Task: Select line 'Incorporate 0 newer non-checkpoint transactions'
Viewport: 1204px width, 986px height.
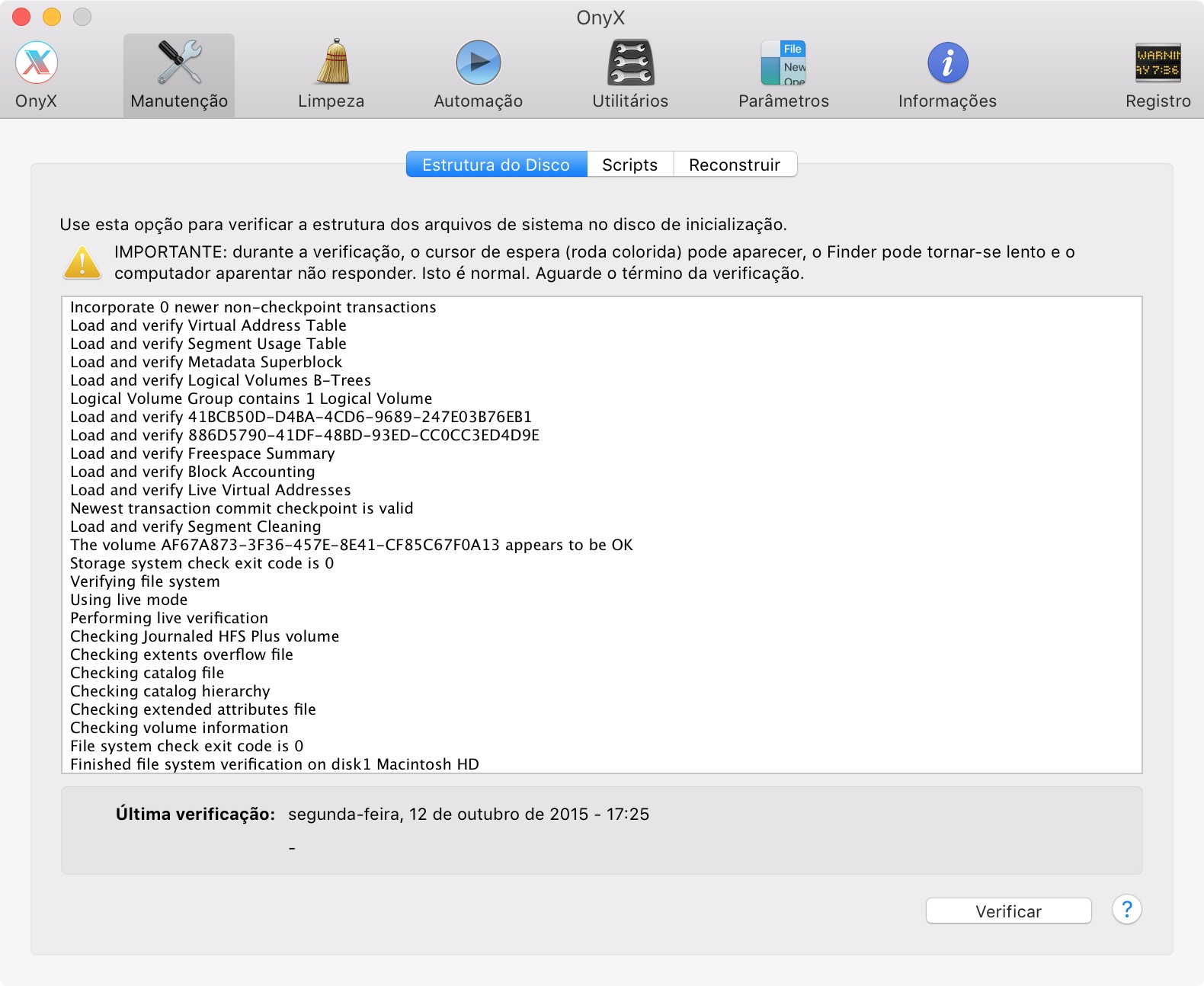Action: pos(253,307)
